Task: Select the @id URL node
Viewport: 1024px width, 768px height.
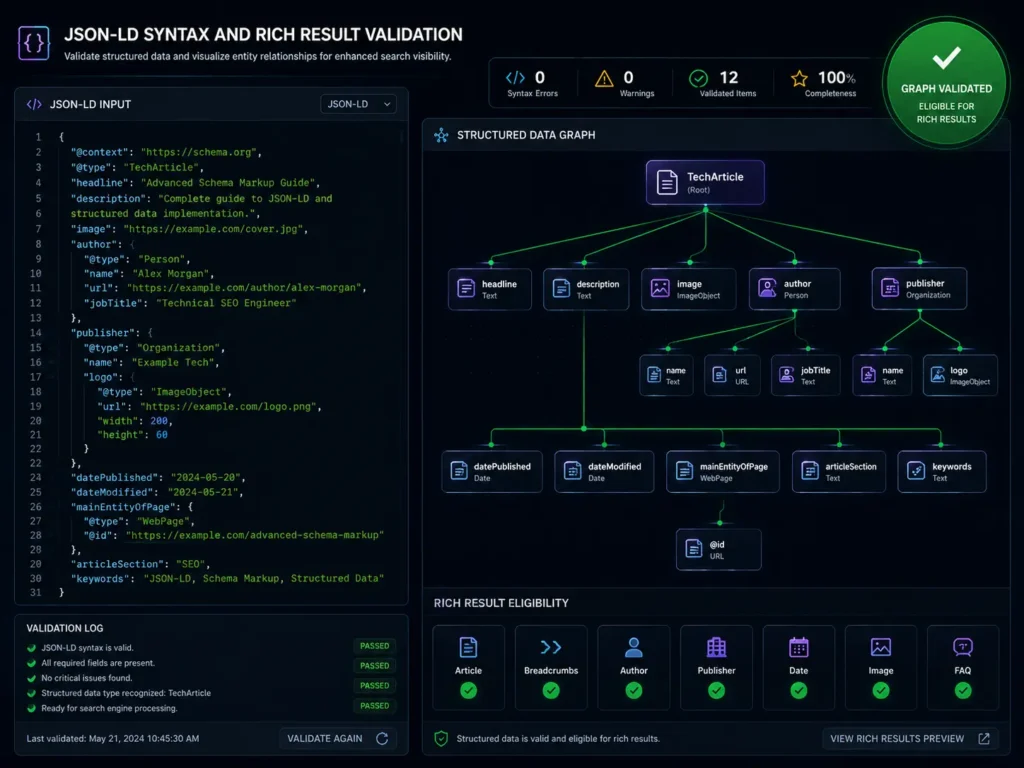Action: (x=718, y=549)
